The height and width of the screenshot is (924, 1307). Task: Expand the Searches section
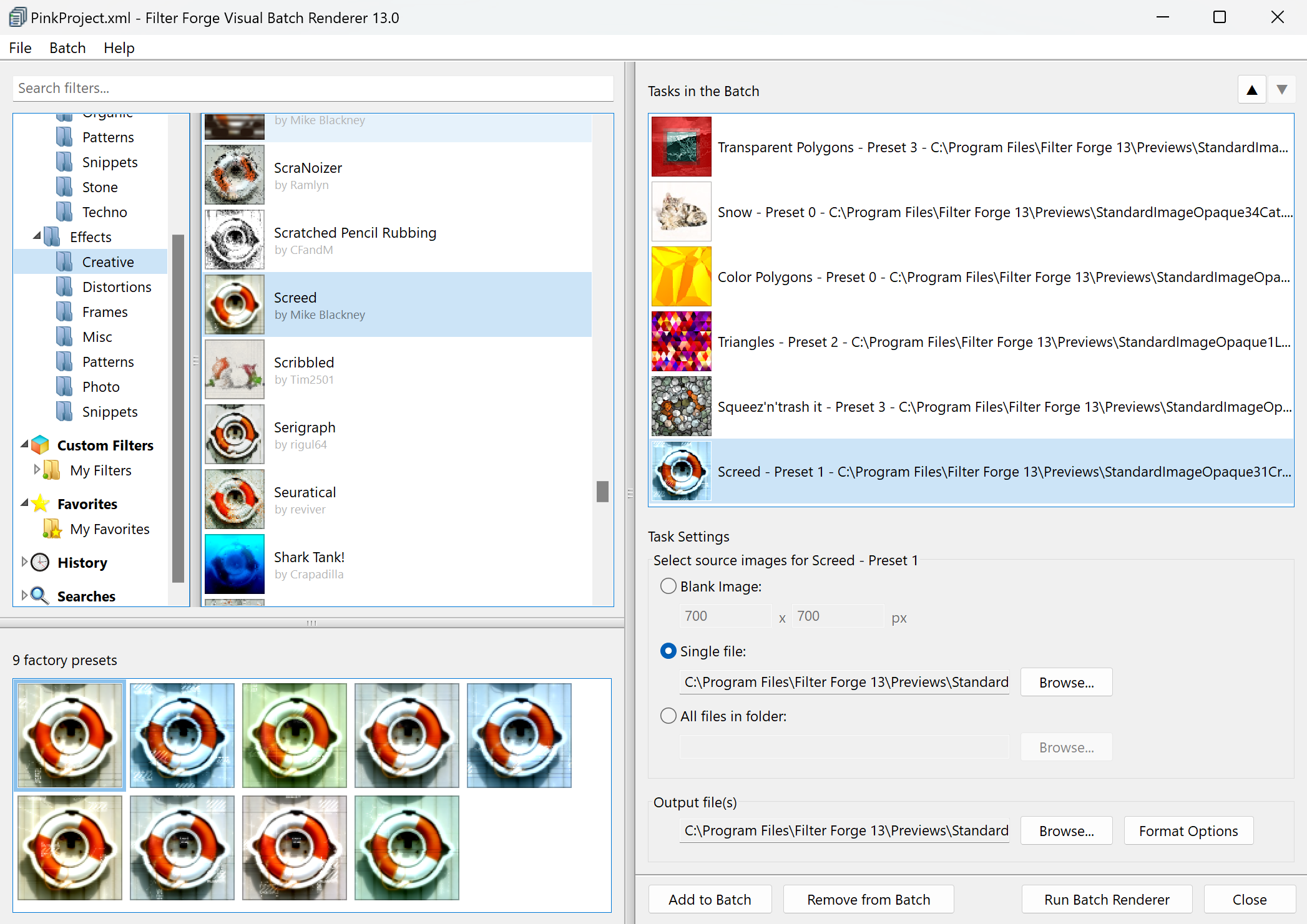coord(24,595)
